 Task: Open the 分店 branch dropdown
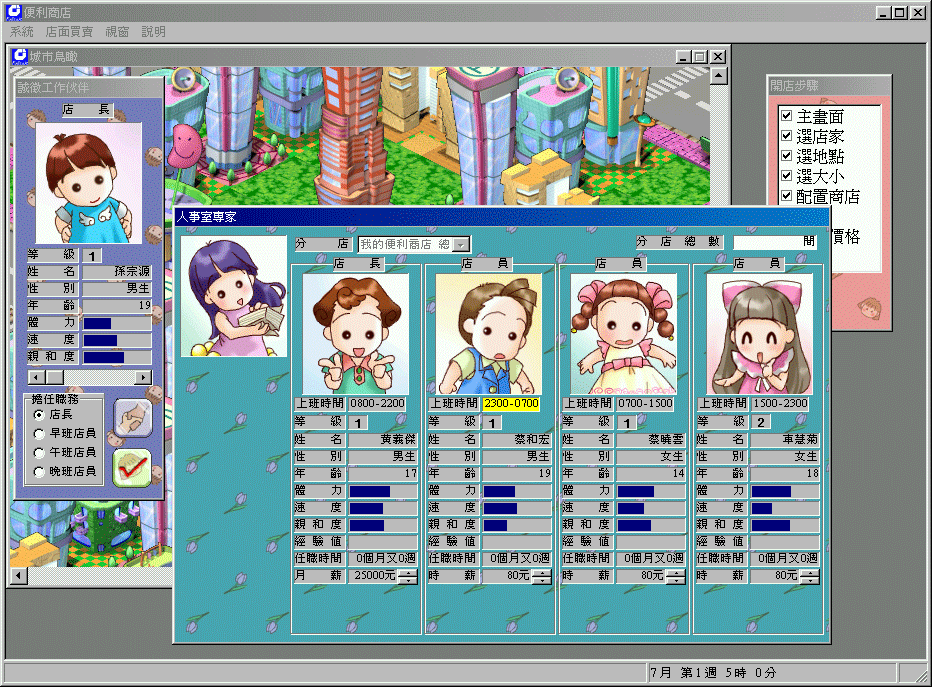tap(460, 244)
